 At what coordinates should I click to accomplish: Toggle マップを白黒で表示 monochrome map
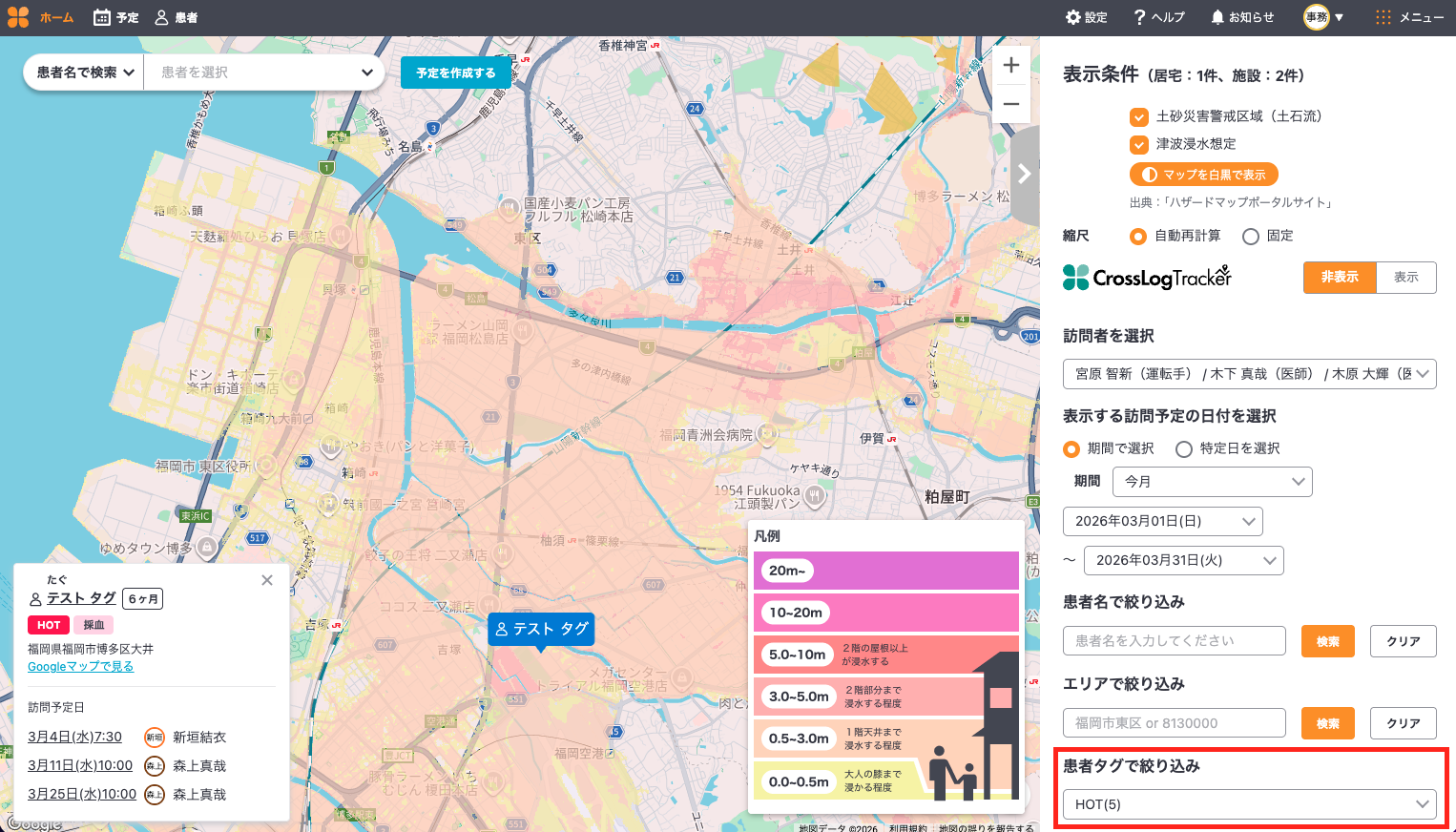pos(1204,175)
